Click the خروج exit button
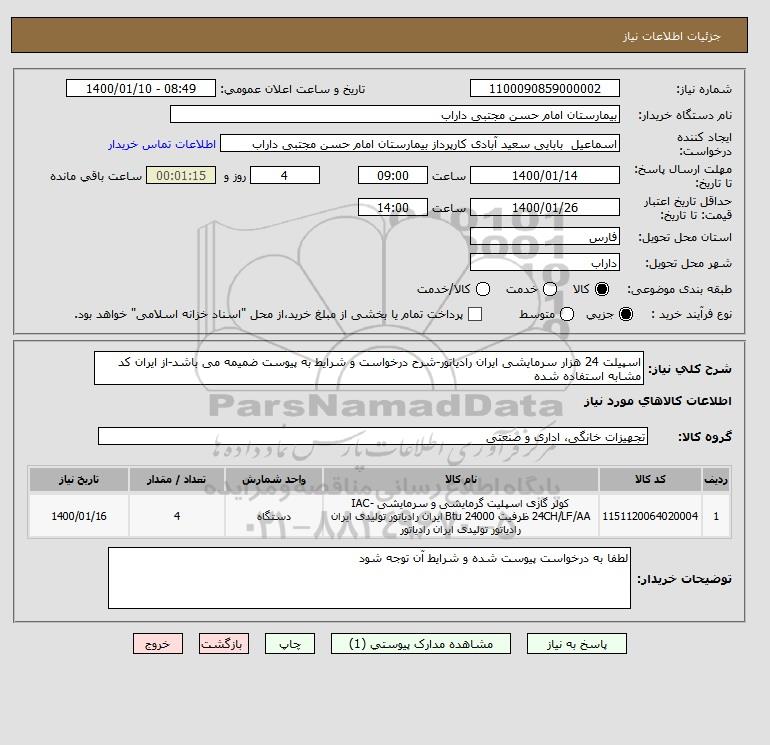This screenshot has height=745, width=770. pos(158,643)
